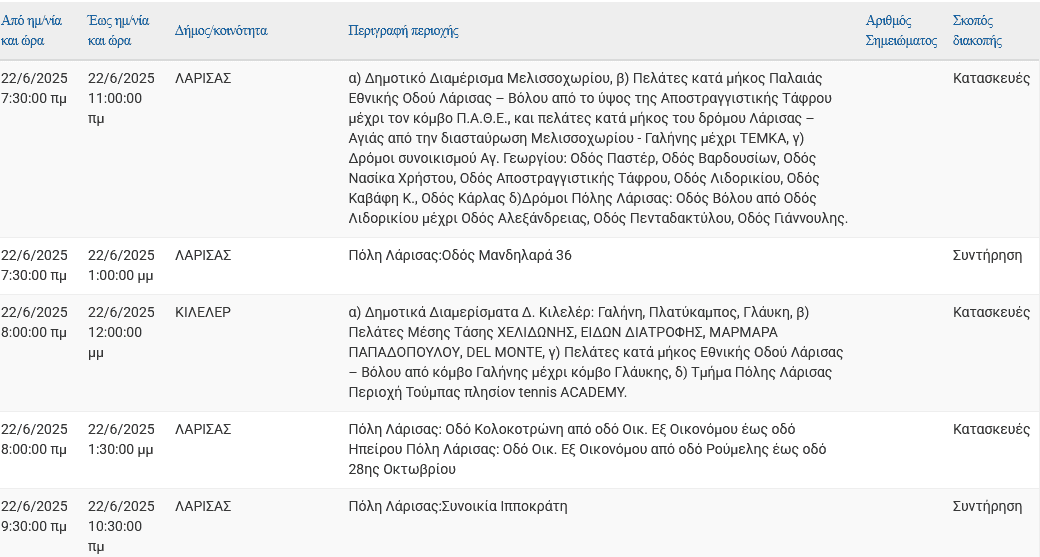Select the "Οδός Μανδηλαρά 36" description cell
This screenshot has width=1040, height=557.
[x=460, y=255]
